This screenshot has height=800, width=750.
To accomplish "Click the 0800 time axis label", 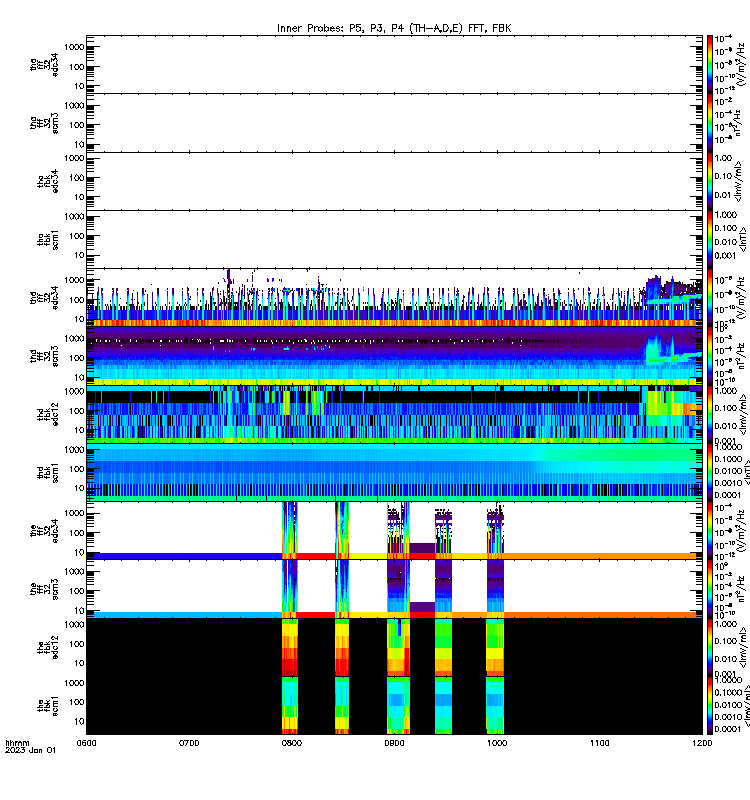I will tap(291, 743).
